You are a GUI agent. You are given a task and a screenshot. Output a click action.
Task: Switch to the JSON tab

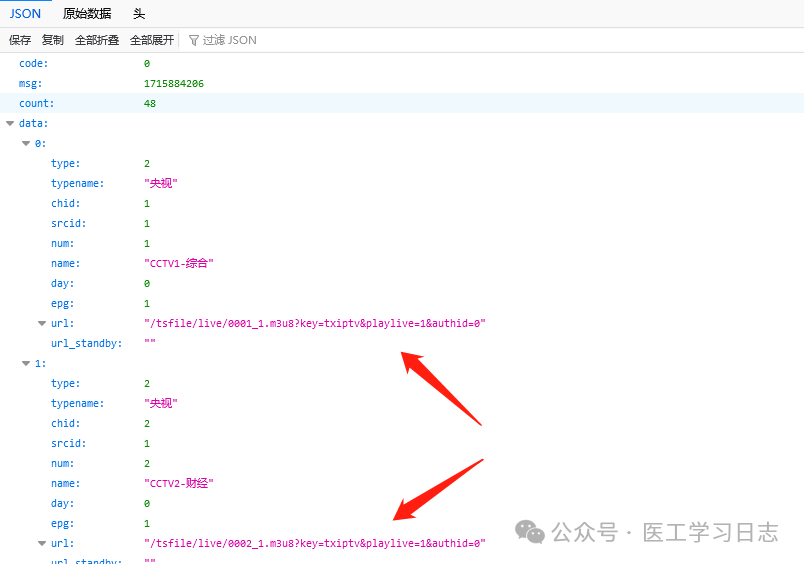(25, 14)
